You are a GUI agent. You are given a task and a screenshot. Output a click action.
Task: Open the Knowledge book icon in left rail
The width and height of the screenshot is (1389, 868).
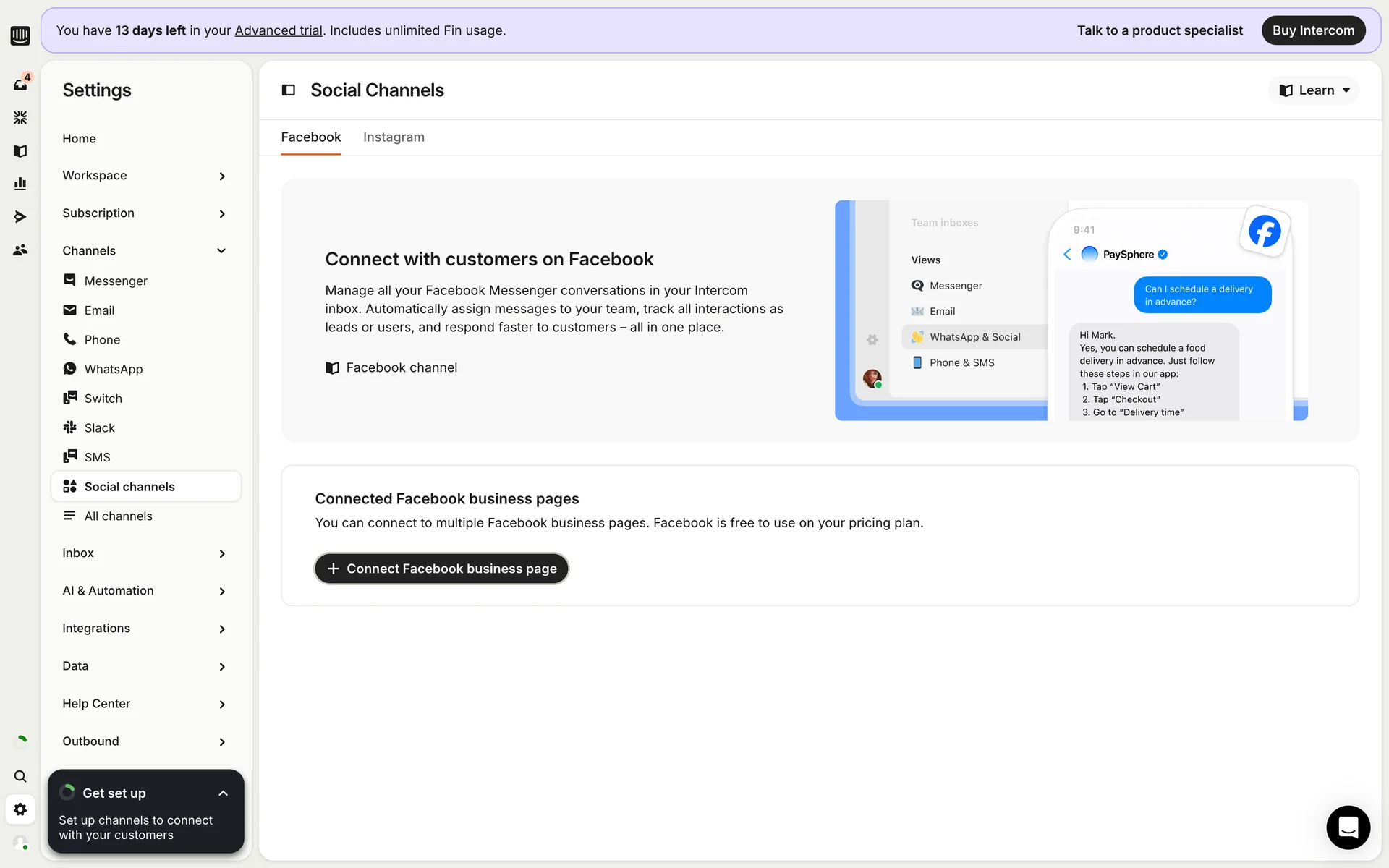tap(20, 150)
